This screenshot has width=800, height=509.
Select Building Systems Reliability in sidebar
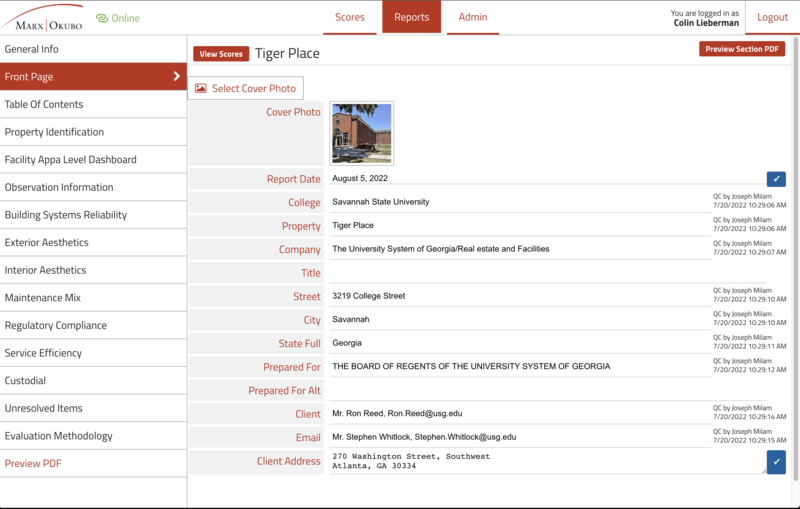pyautogui.click(x=66, y=215)
